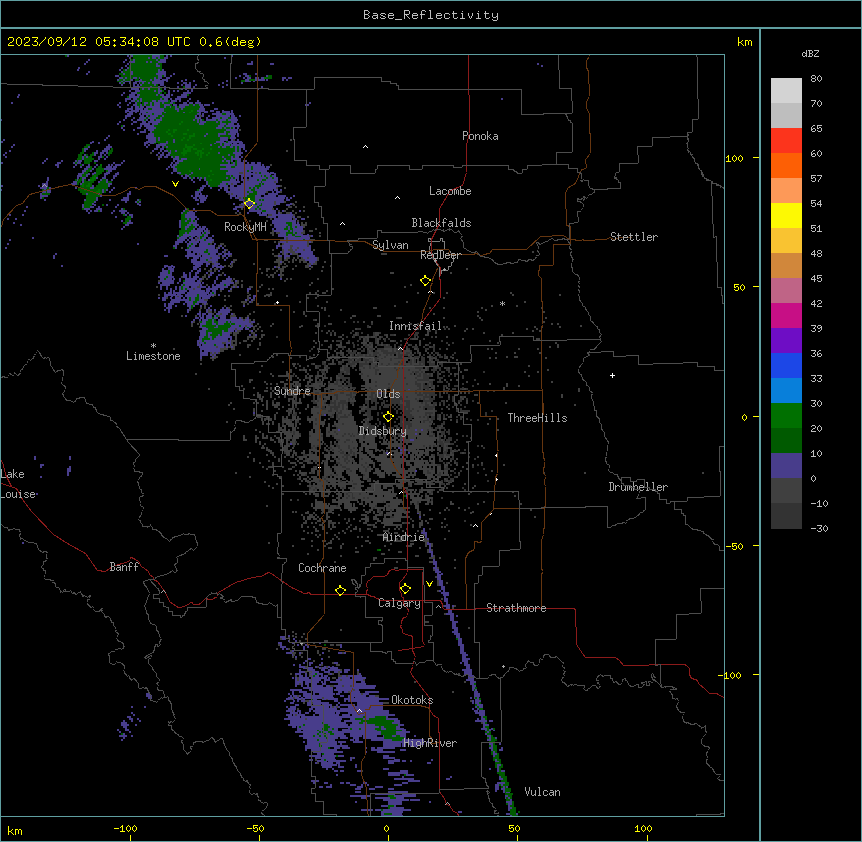Click the white caret marker west of Lacombe
862x842 pixels.
tap(397, 197)
